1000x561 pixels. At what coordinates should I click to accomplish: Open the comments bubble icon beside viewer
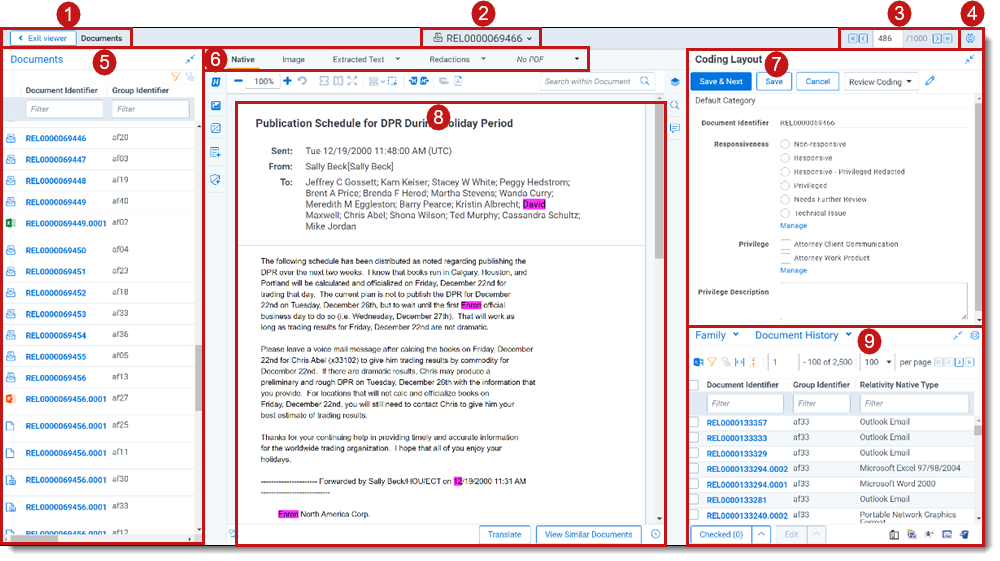click(675, 128)
